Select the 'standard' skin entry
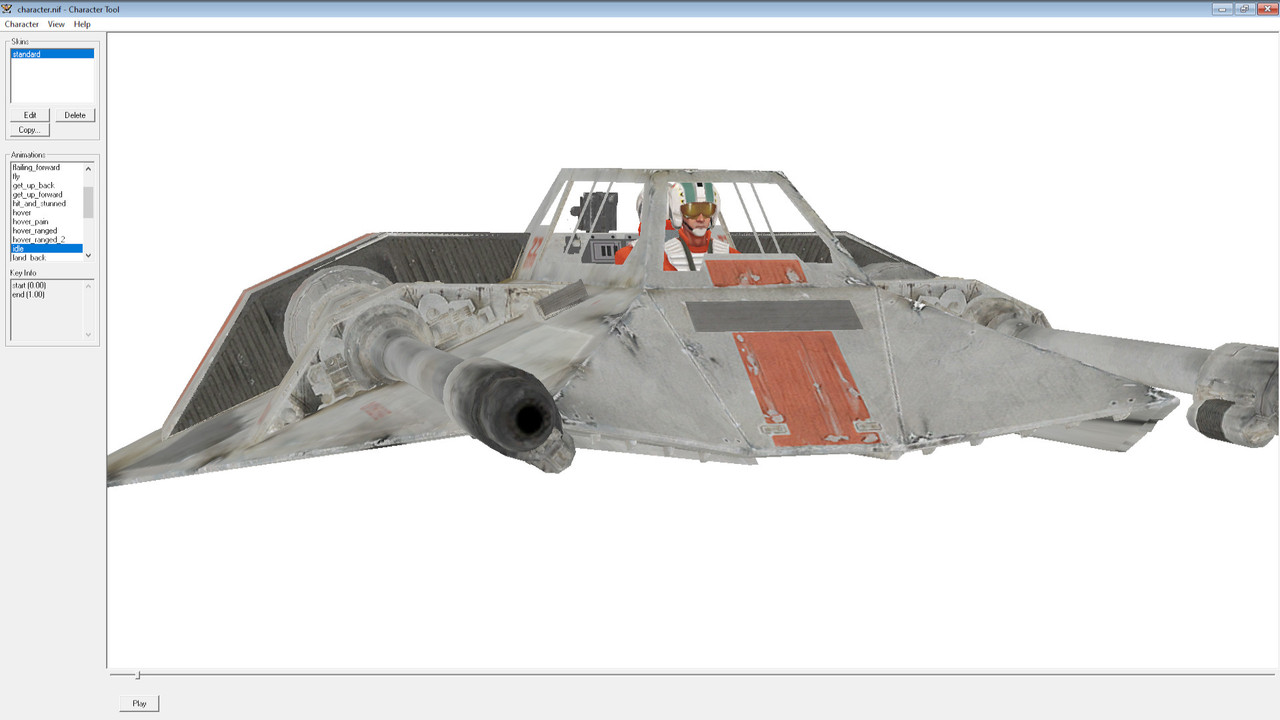 pos(52,54)
